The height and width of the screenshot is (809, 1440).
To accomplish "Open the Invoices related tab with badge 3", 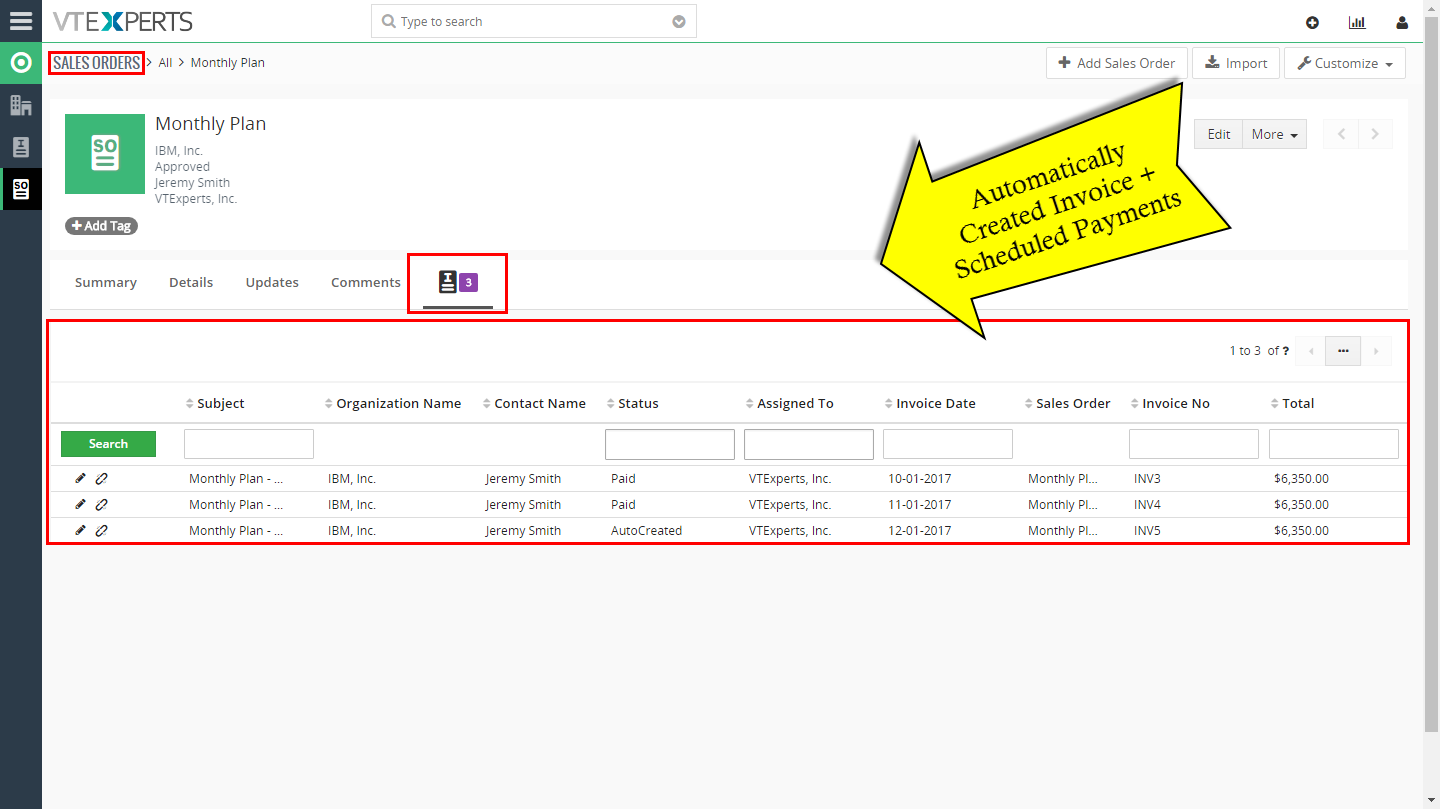I will 458,282.
